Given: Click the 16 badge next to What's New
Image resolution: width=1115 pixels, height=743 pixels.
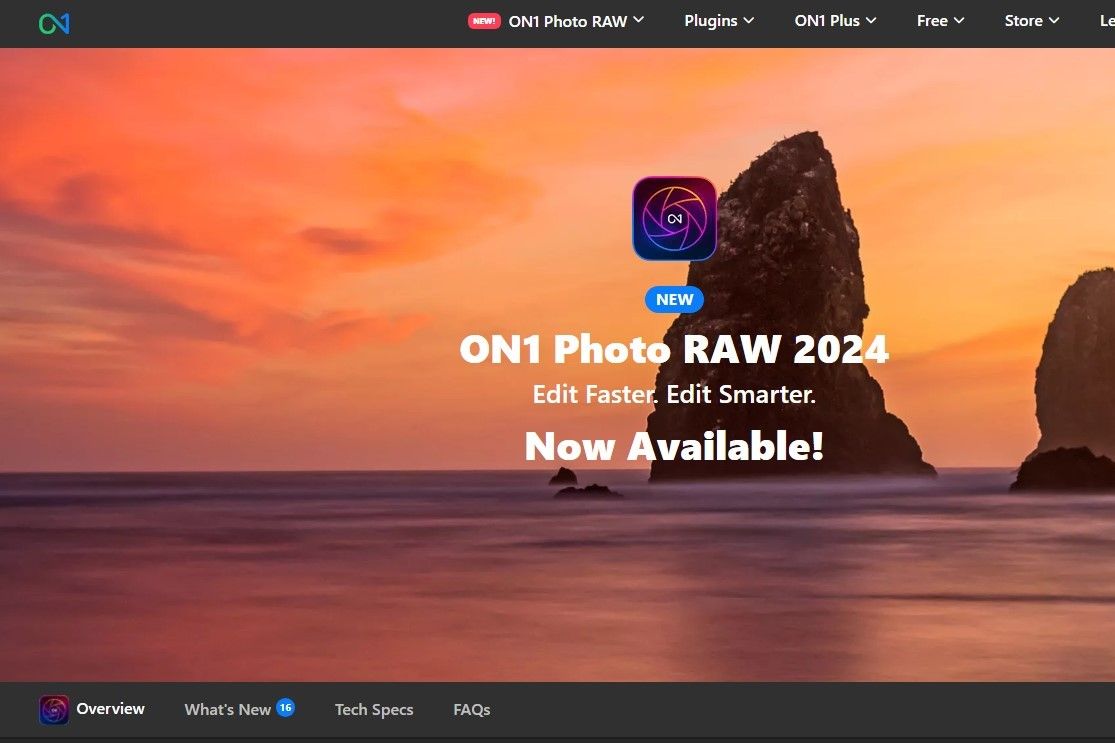Looking at the screenshot, I should coord(286,707).
